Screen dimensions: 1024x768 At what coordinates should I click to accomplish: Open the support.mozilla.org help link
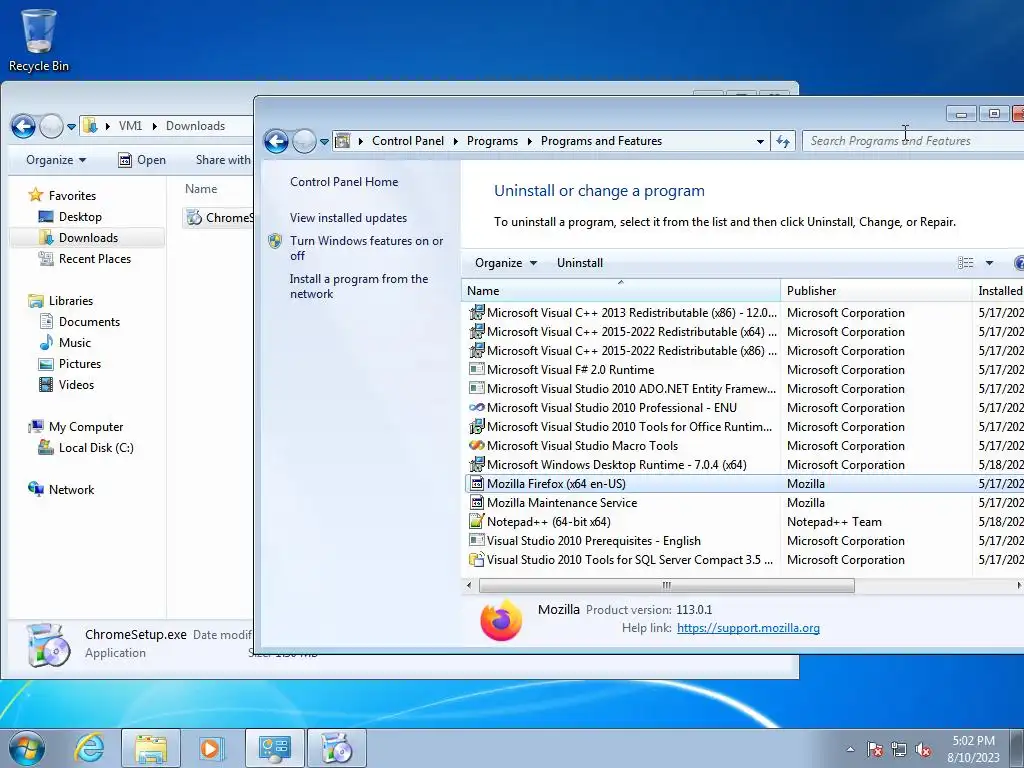click(x=748, y=628)
